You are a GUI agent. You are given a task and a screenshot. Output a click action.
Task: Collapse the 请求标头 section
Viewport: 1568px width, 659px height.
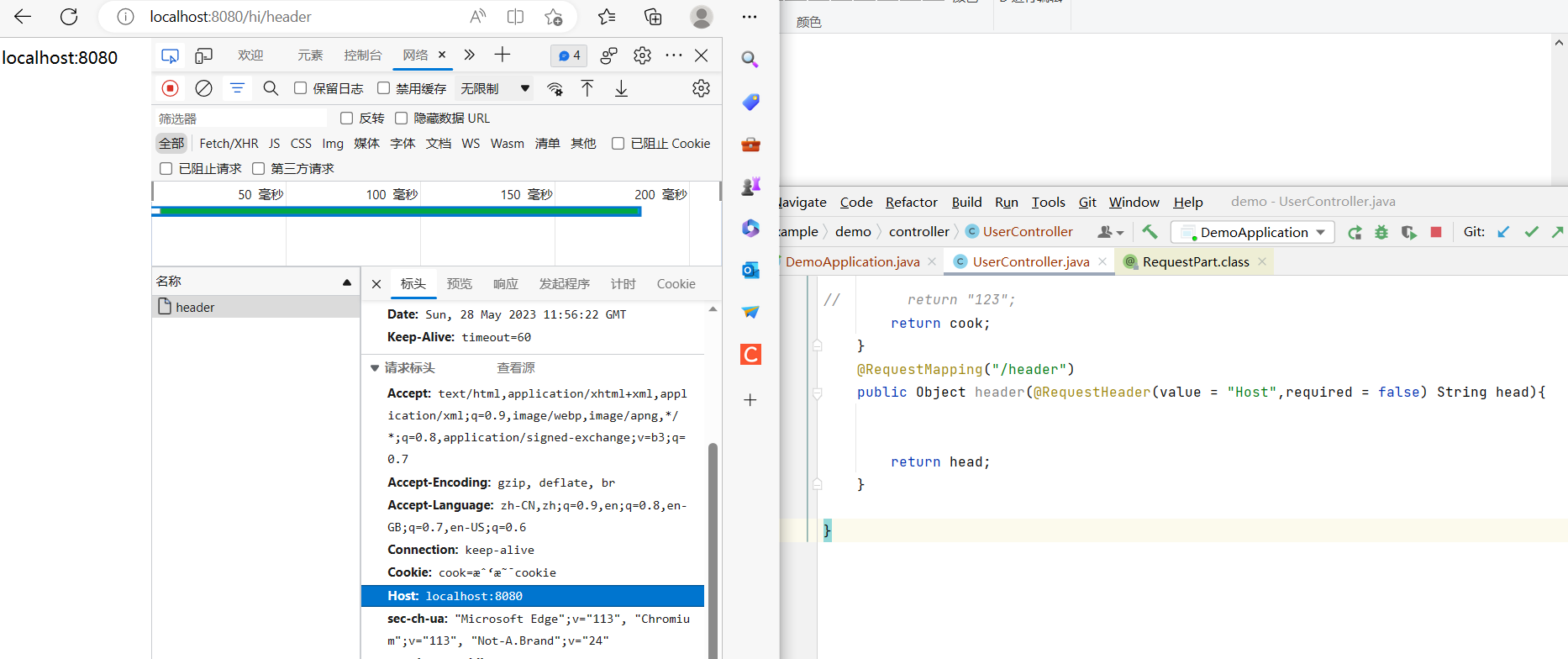375,368
